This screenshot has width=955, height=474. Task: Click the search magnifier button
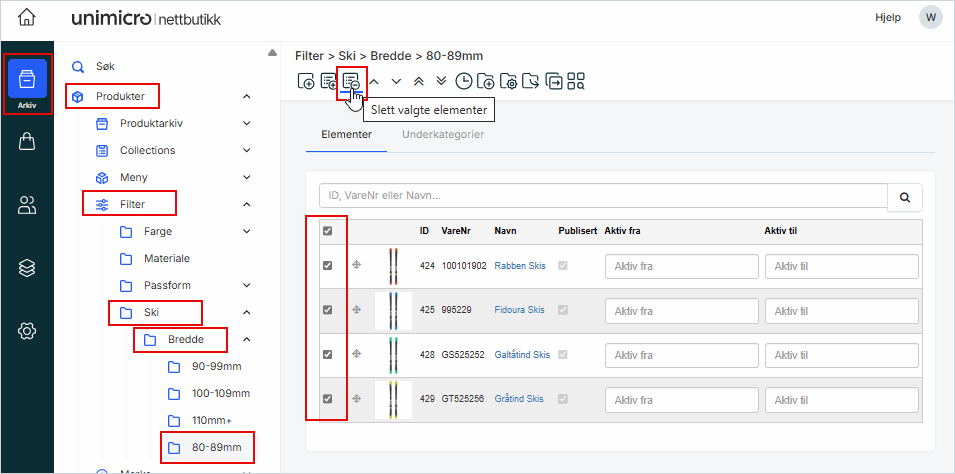[x=904, y=197]
